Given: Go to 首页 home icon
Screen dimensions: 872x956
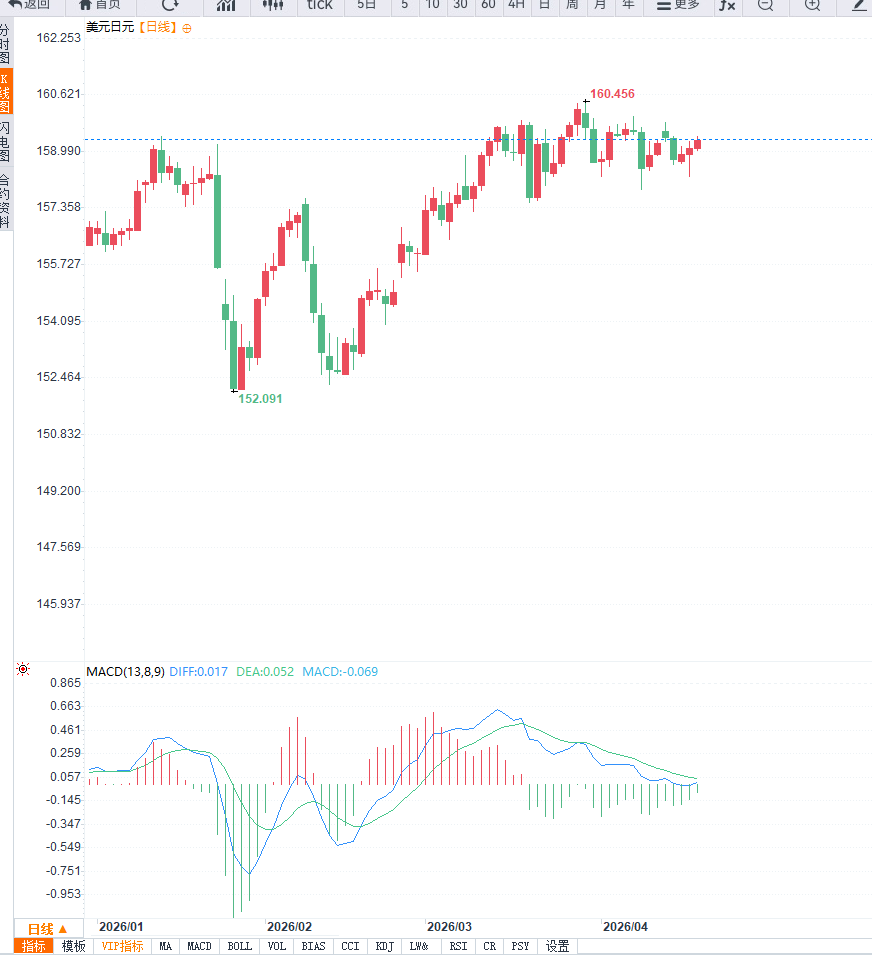Looking at the screenshot, I should [100, 5].
